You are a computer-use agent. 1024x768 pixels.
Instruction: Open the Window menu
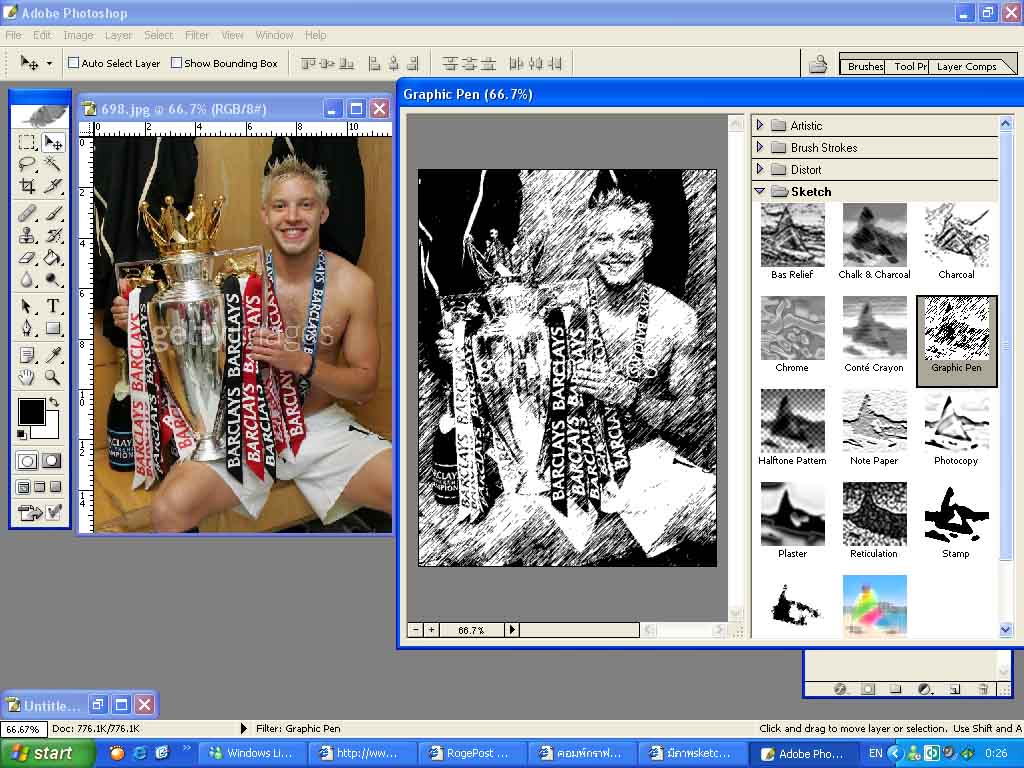274,35
